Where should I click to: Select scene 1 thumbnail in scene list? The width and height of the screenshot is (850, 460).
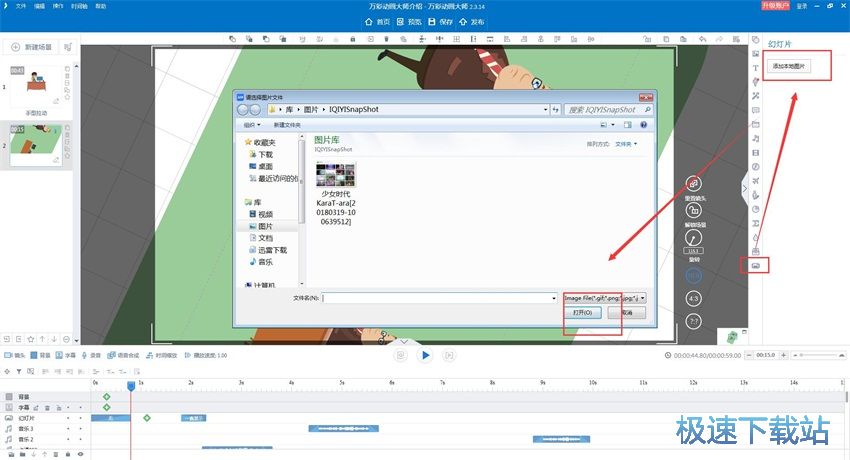pos(36,86)
